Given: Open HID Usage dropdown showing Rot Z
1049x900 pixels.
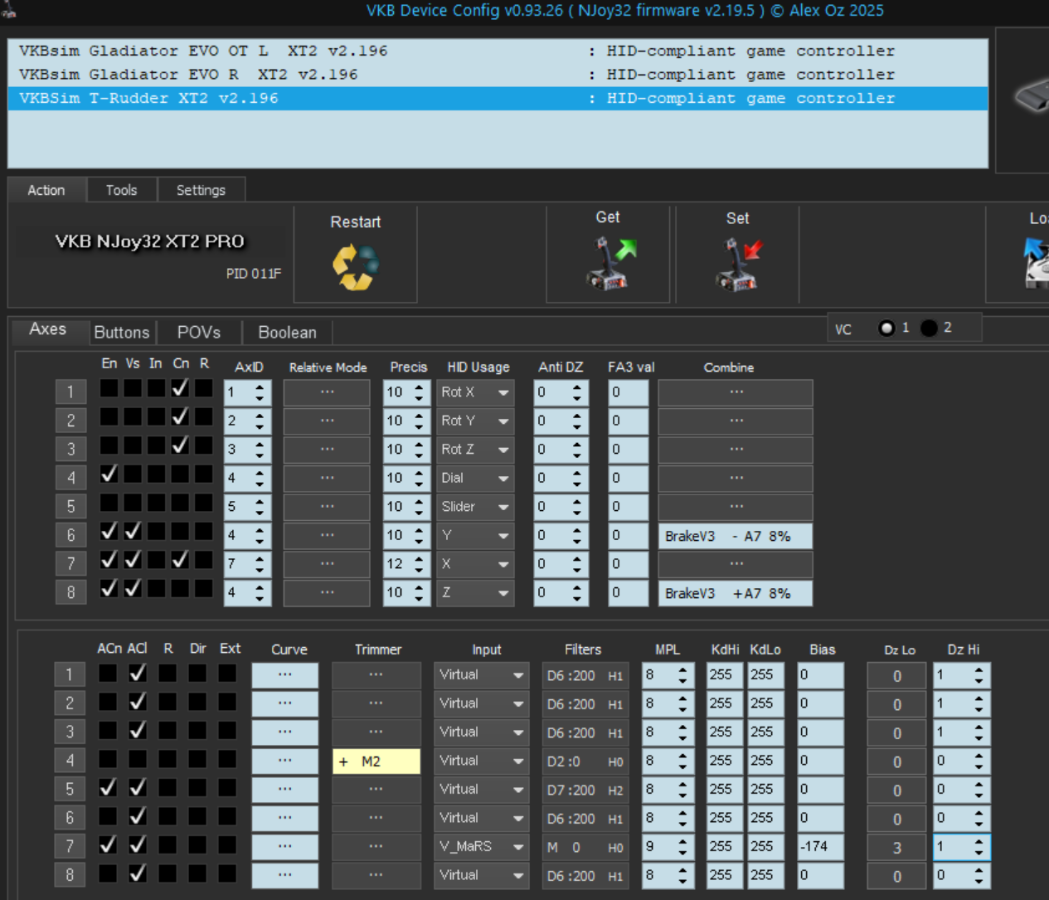Looking at the screenshot, I should (475, 450).
